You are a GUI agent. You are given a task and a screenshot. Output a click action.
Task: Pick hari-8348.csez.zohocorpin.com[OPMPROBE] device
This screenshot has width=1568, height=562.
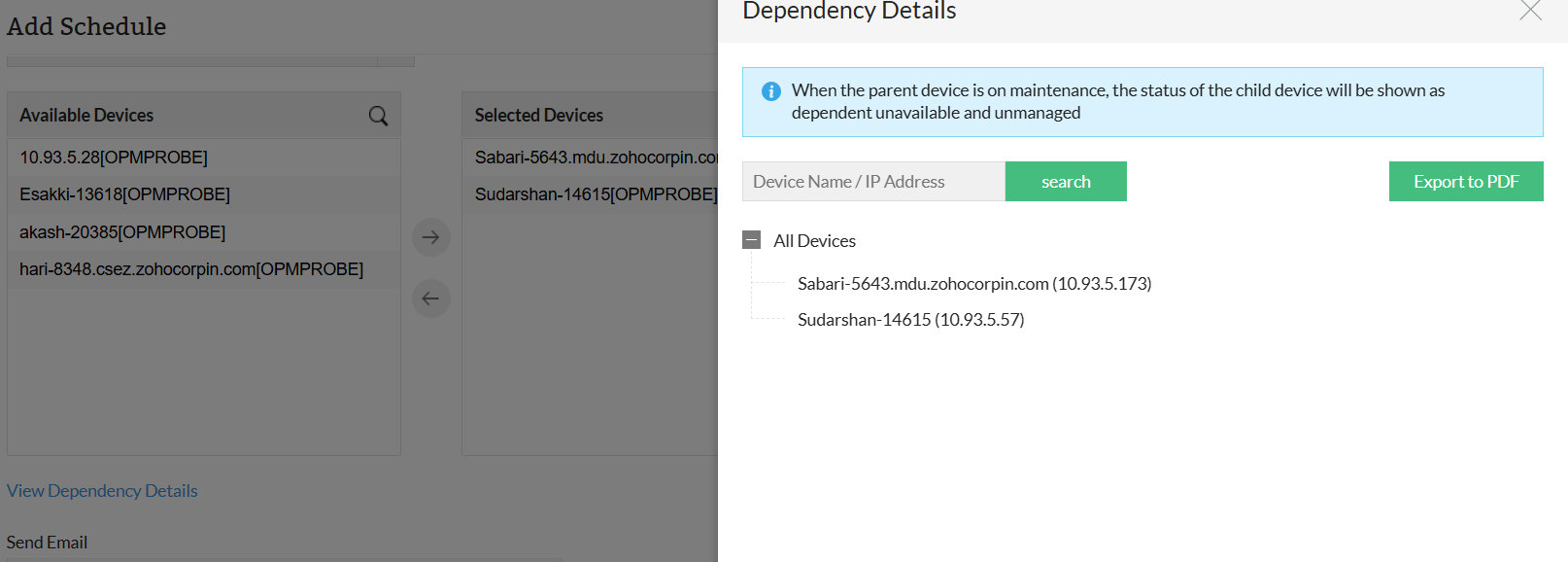(191, 269)
